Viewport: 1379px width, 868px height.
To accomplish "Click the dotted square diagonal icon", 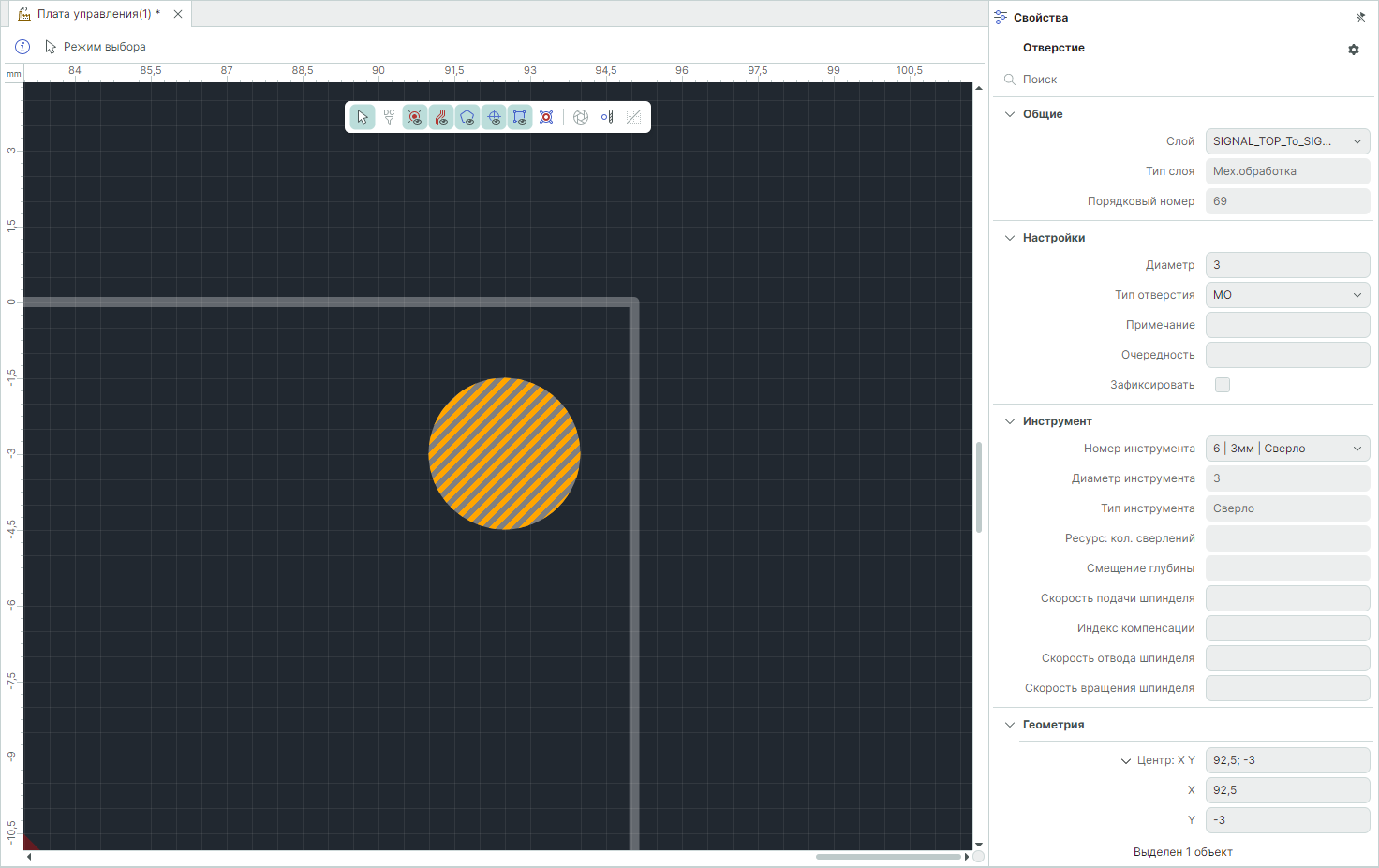I will [634, 117].
